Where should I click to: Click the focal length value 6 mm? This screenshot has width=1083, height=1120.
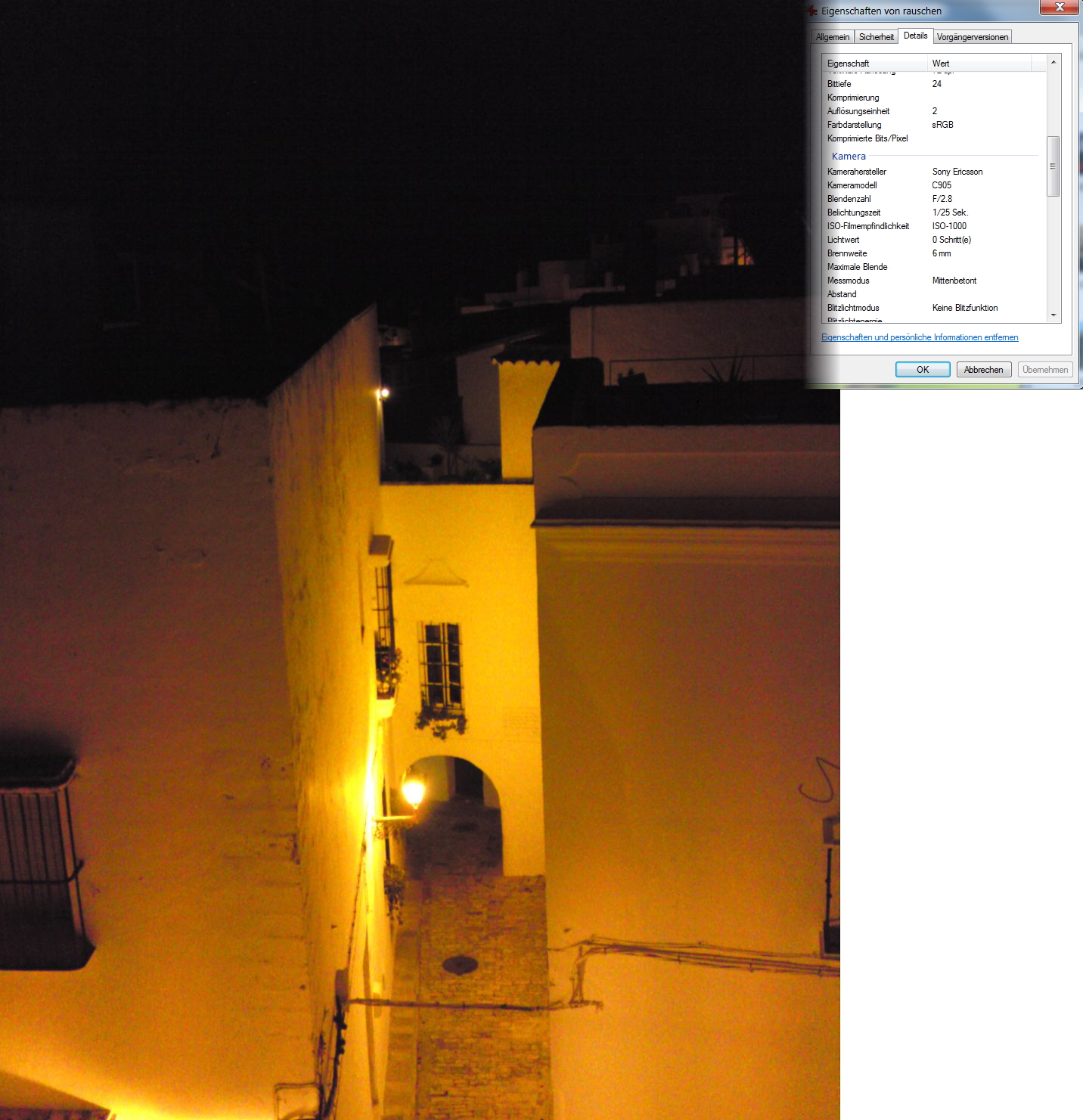tap(942, 253)
